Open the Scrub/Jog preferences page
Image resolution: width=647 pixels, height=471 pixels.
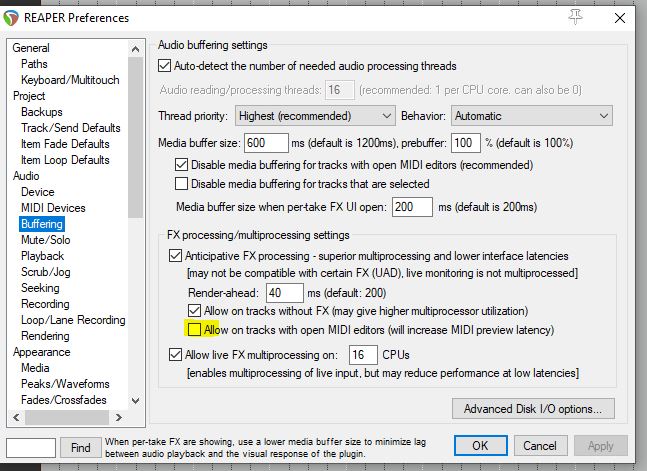point(45,272)
